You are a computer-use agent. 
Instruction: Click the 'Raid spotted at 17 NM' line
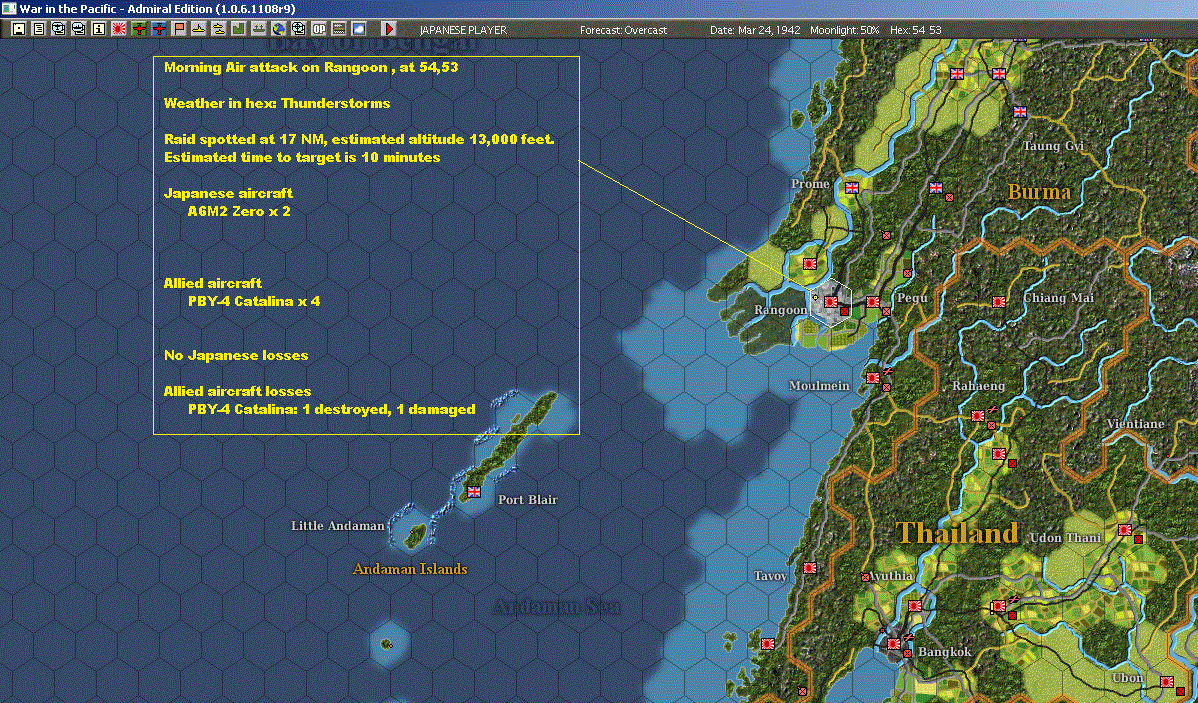click(359, 139)
